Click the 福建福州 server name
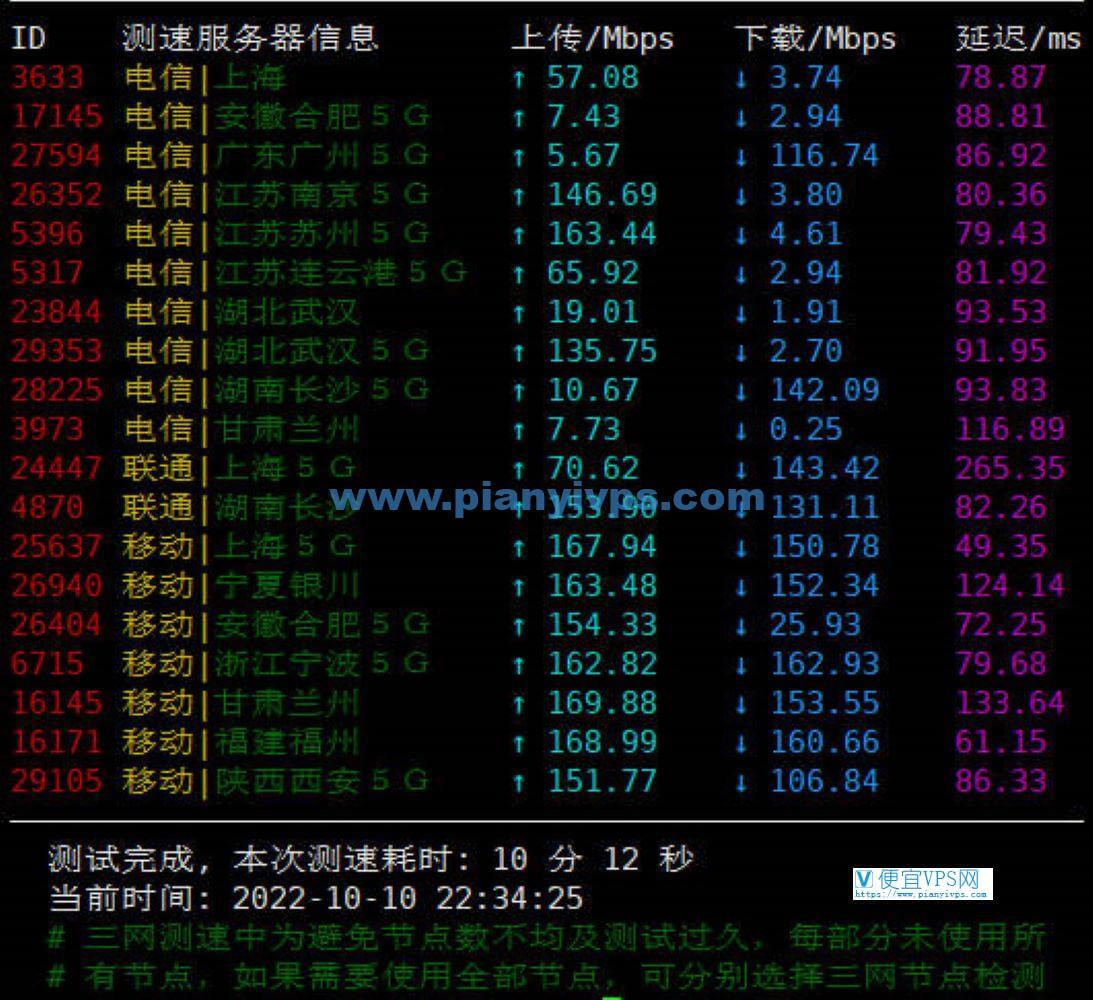 coord(287,741)
